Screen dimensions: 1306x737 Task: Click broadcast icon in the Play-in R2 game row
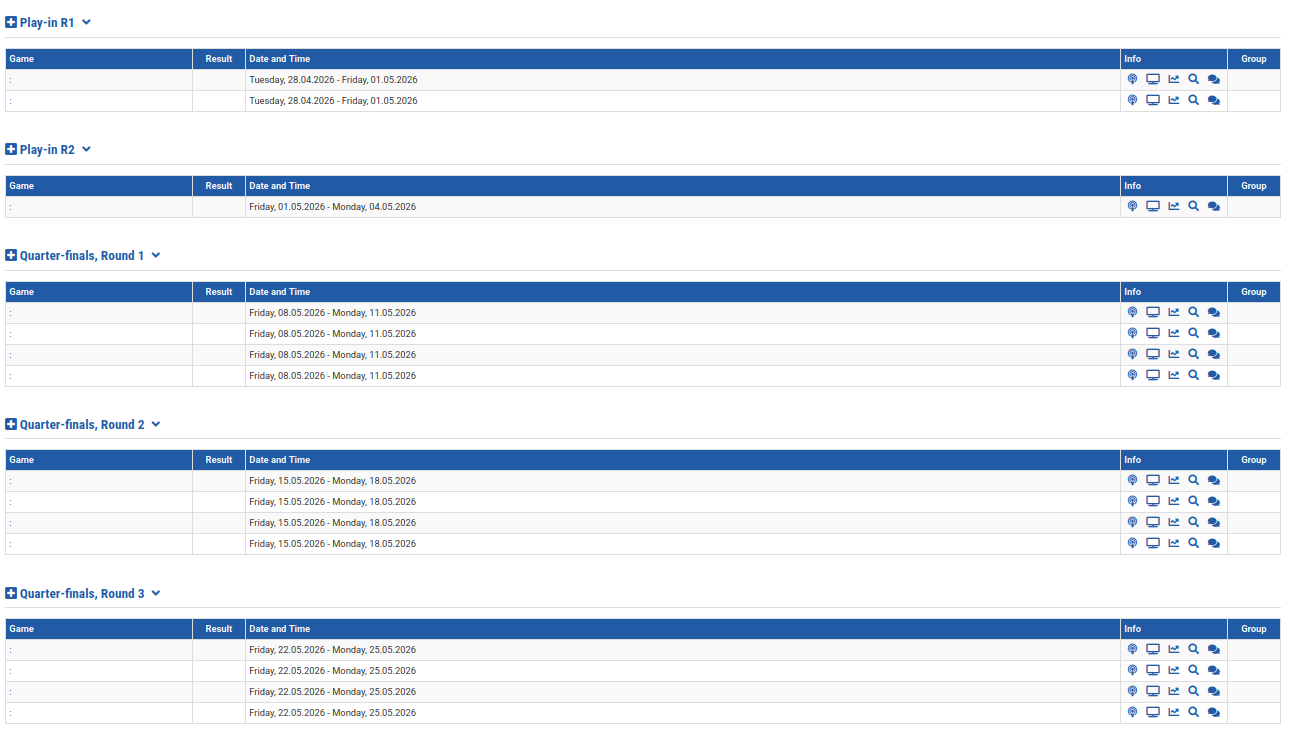click(1132, 207)
